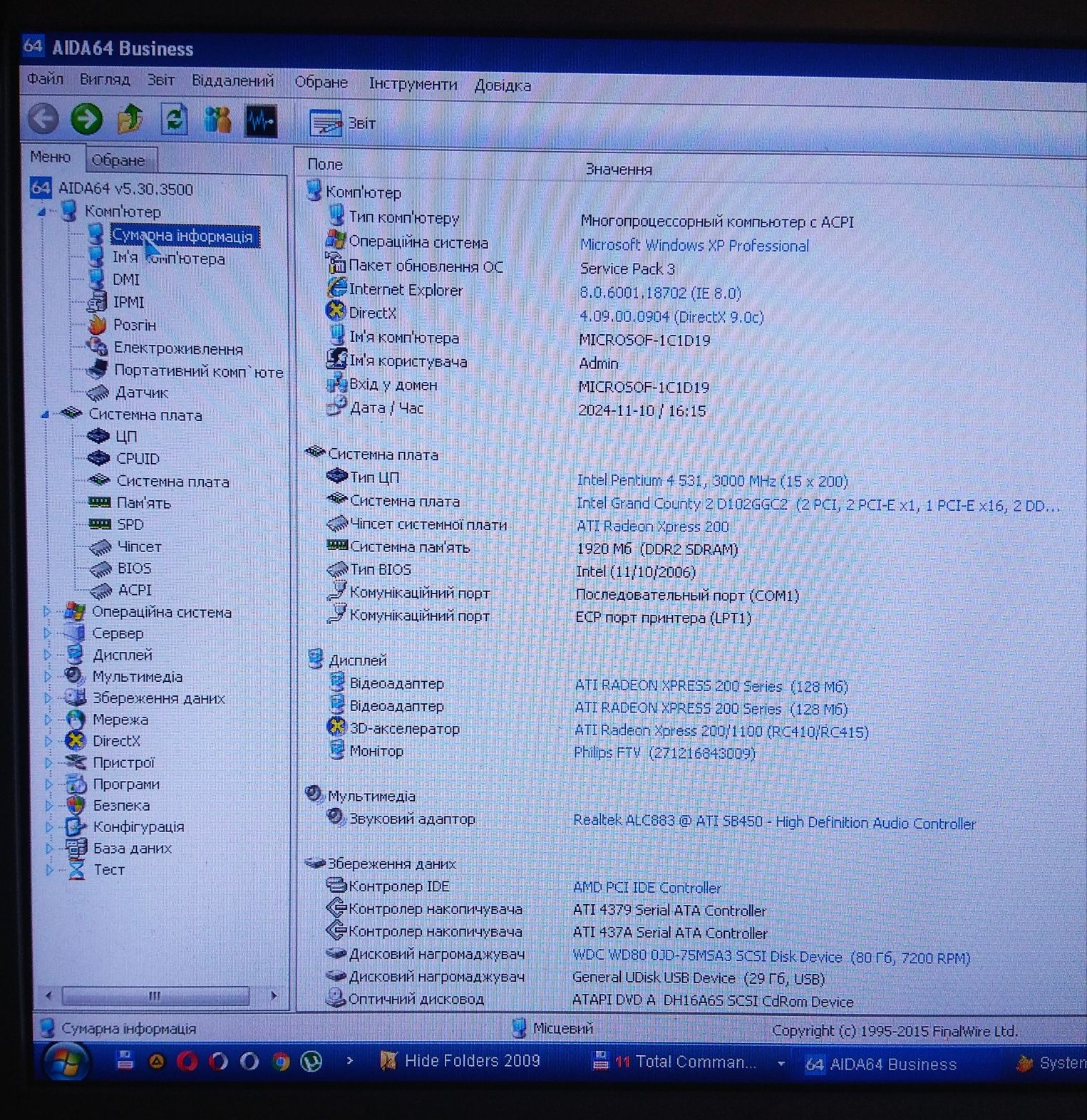
Task: Open the Файл menu
Action: point(46,78)
